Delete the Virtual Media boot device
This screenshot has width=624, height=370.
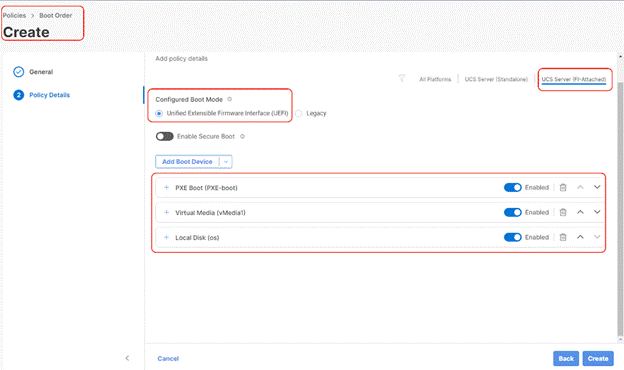pos(563,212)
